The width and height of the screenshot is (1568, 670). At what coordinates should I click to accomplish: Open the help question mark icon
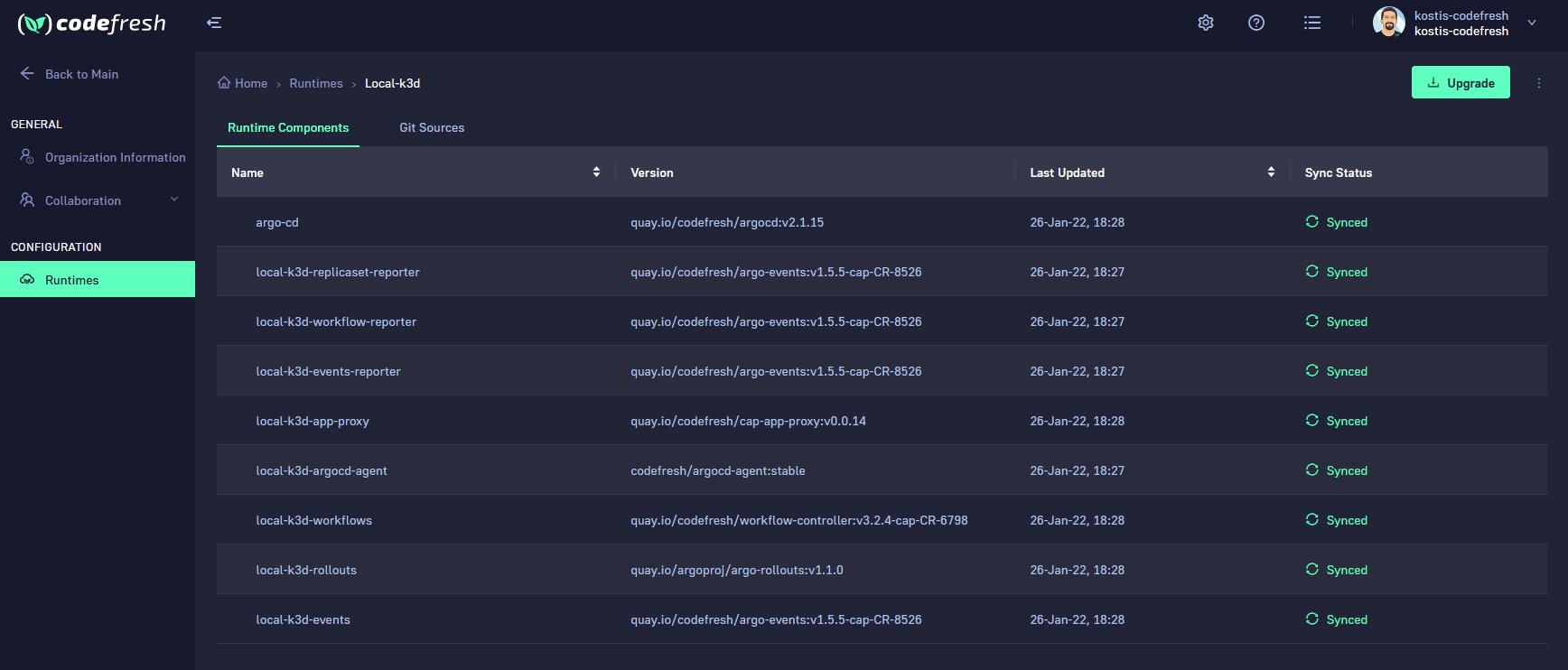(1255, 23)
